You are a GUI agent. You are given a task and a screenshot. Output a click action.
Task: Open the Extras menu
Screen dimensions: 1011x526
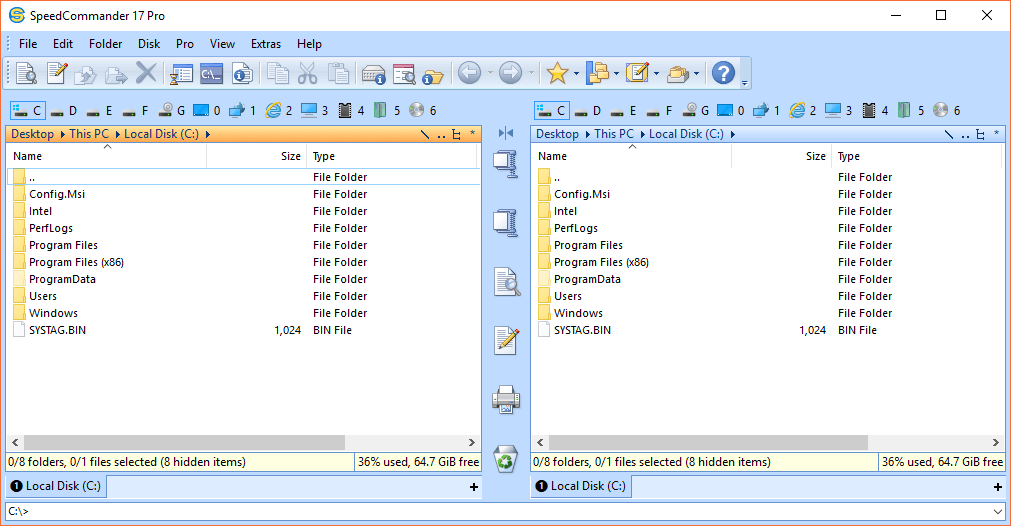point(266,44)
